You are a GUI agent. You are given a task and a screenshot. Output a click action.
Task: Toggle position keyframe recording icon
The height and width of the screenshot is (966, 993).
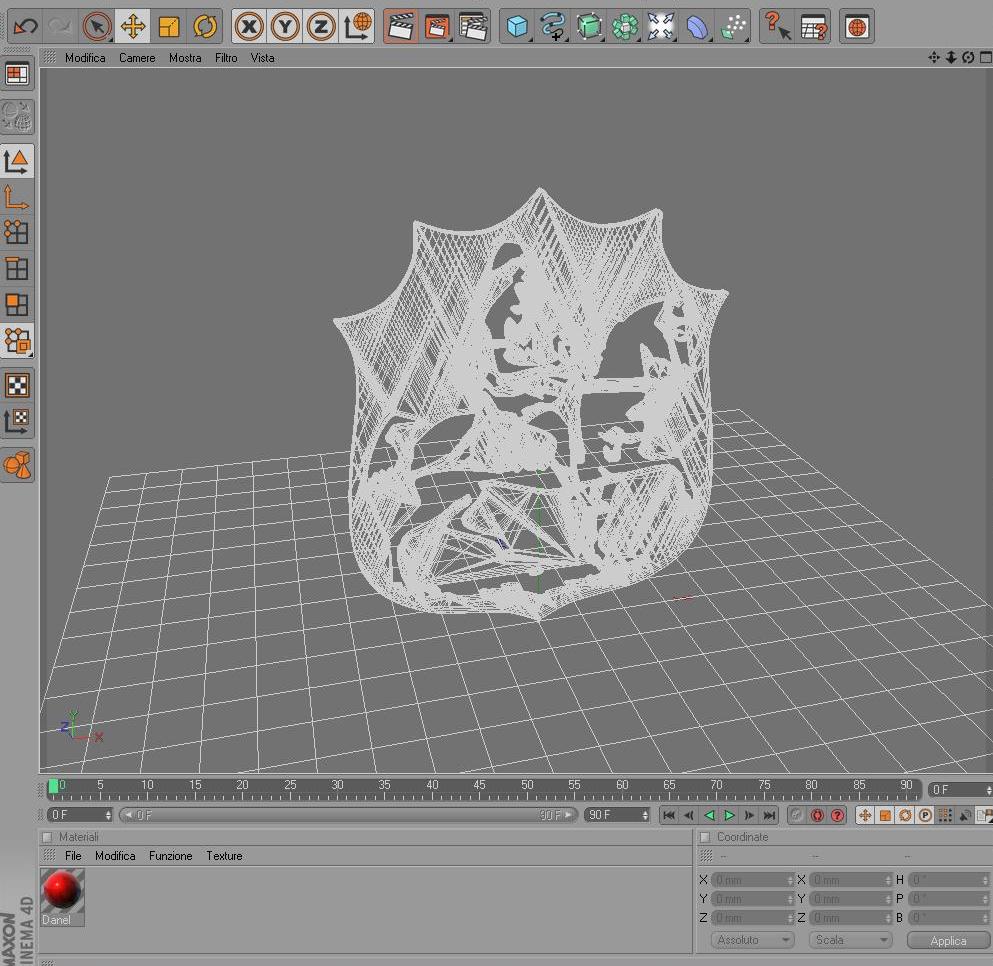point(864,815)
